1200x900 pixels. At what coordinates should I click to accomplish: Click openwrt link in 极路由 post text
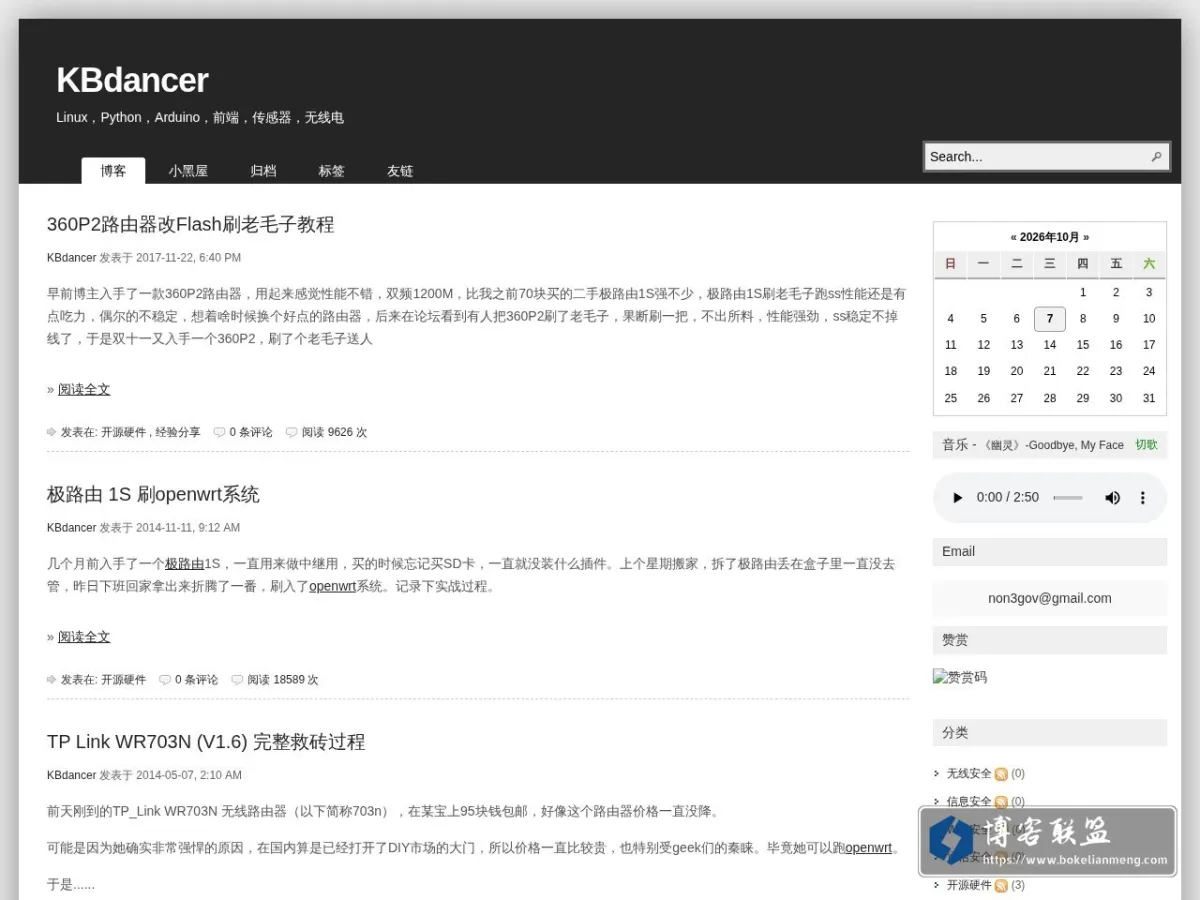[332, 586]
